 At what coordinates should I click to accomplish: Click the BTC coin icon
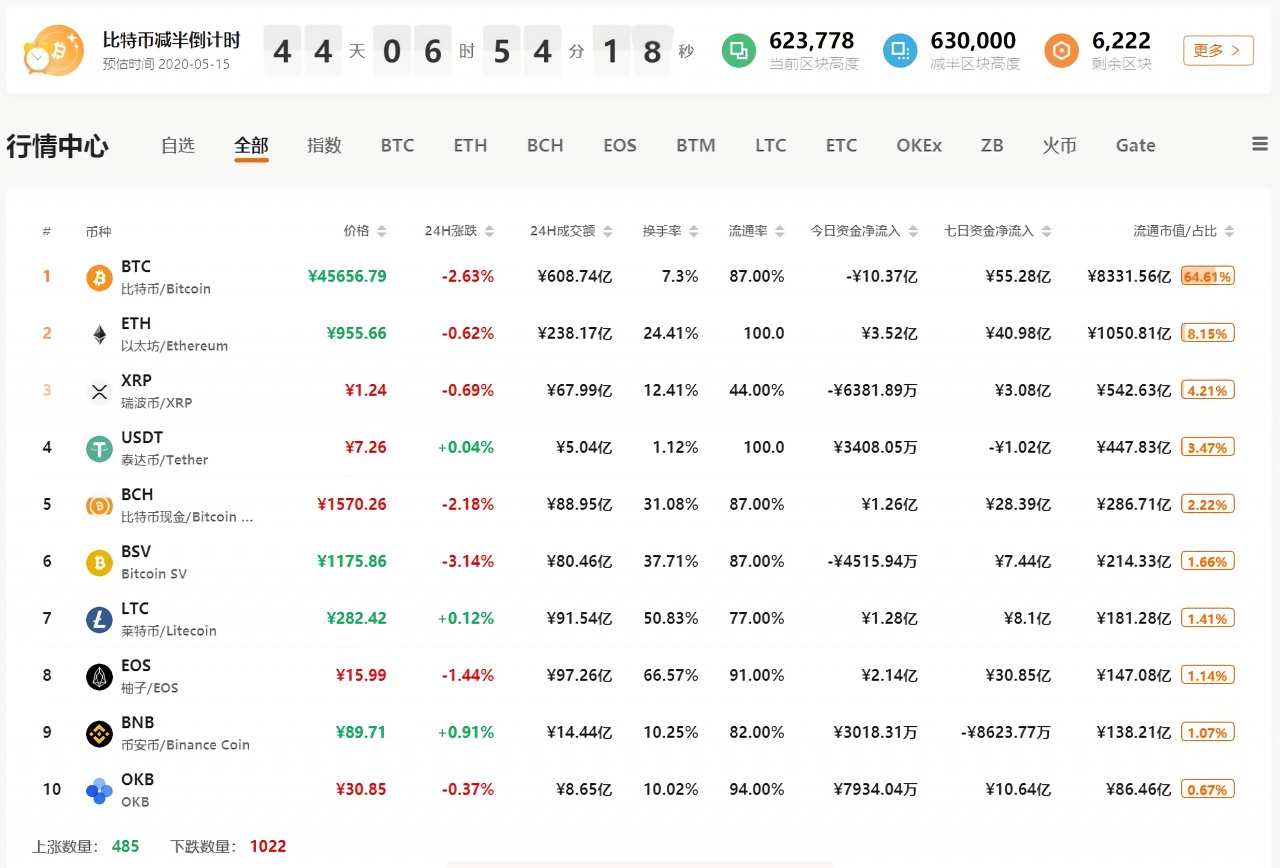click(99, 277)
